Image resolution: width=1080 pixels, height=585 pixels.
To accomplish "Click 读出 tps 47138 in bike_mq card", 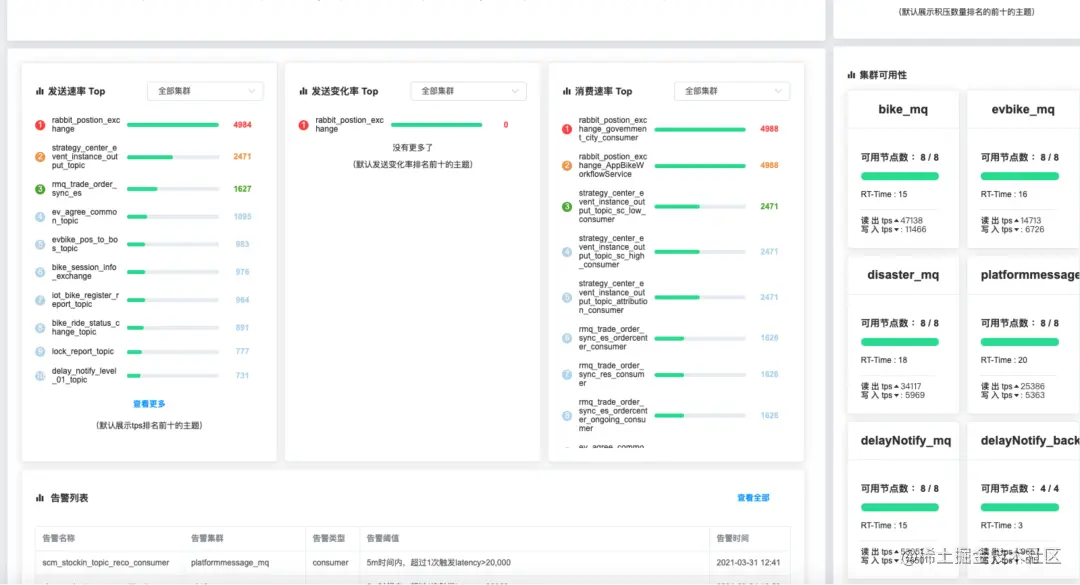I will tap(891, 220).
